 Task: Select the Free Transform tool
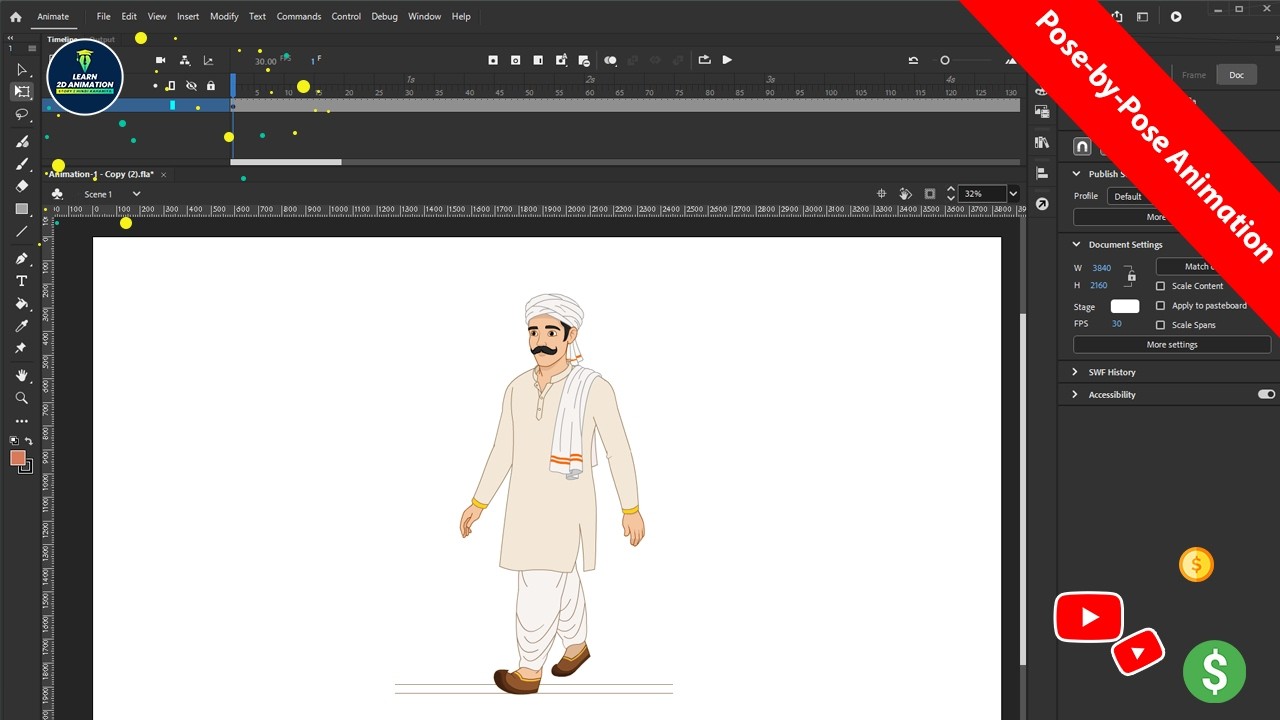pyautogui.click(x=22, y=92)
